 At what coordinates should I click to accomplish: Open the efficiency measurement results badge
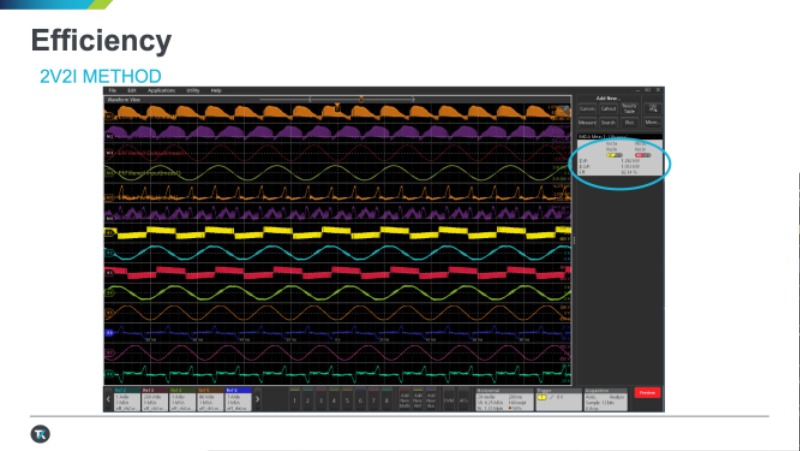click(x=620, y=156)
